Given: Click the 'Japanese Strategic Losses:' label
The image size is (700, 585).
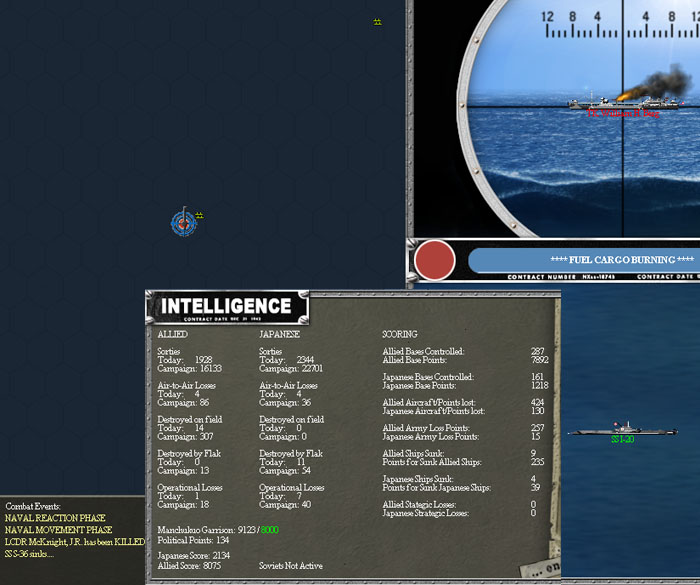Looking at the screenshot, I should pos(426,513).
